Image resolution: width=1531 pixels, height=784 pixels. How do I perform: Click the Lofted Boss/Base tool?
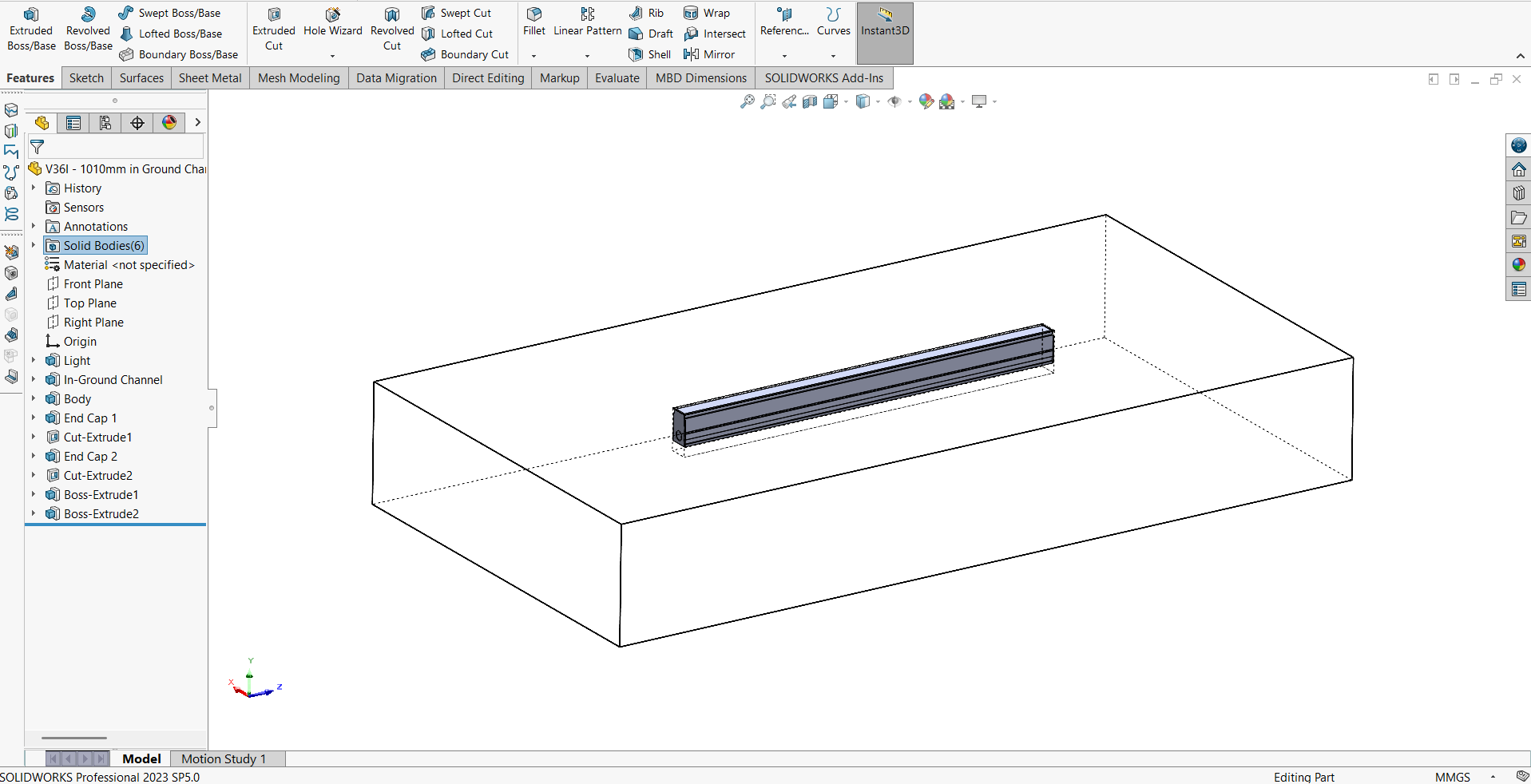pos(170,34)
